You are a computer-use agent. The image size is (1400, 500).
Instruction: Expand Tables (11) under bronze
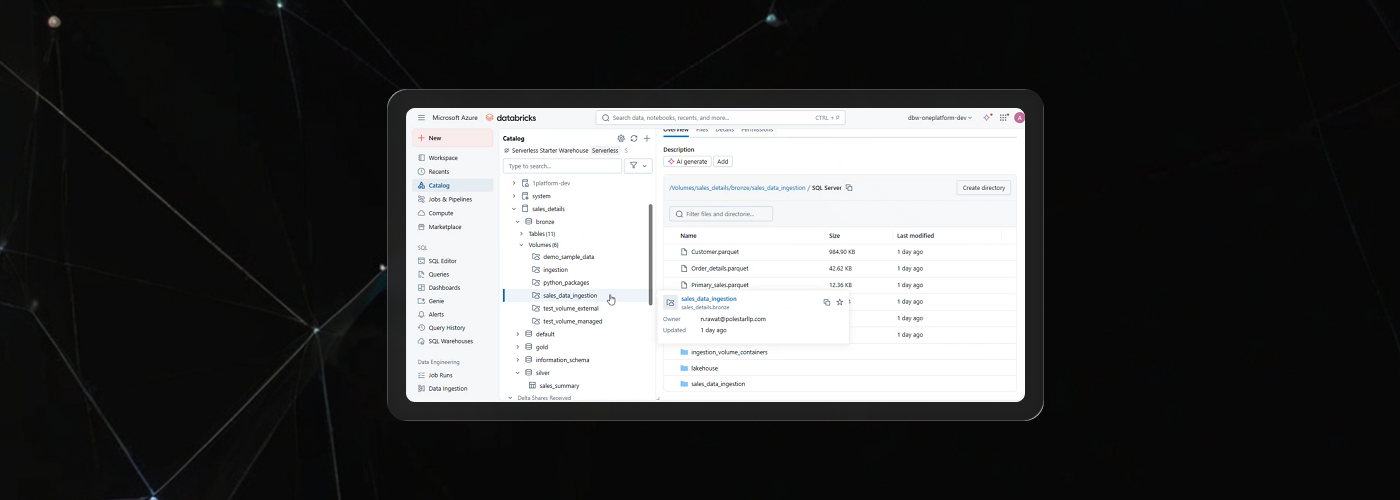(x=521, y=234)
